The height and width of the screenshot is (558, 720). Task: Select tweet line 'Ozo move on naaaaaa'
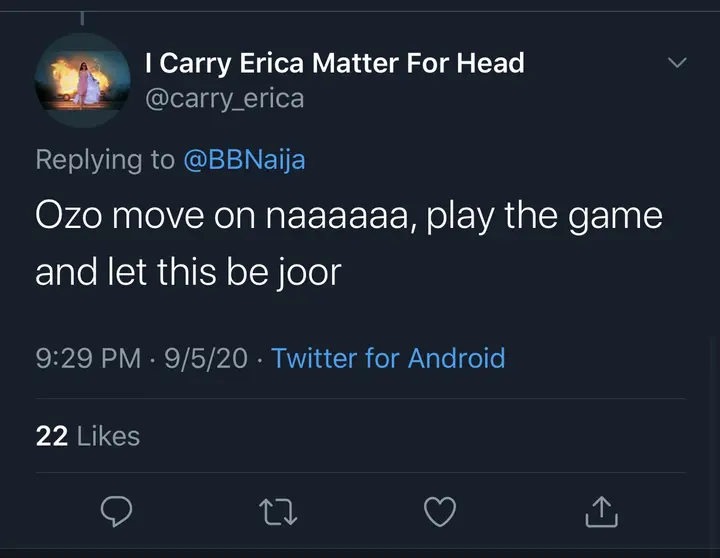225,218
